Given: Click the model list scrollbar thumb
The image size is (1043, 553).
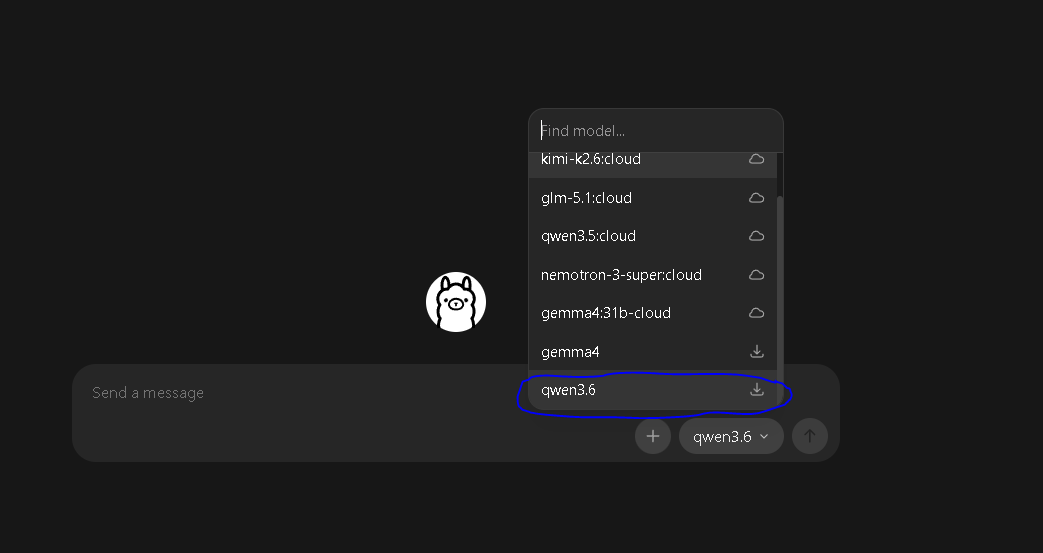Looking at the screenshot, I should tap(780, 299).
